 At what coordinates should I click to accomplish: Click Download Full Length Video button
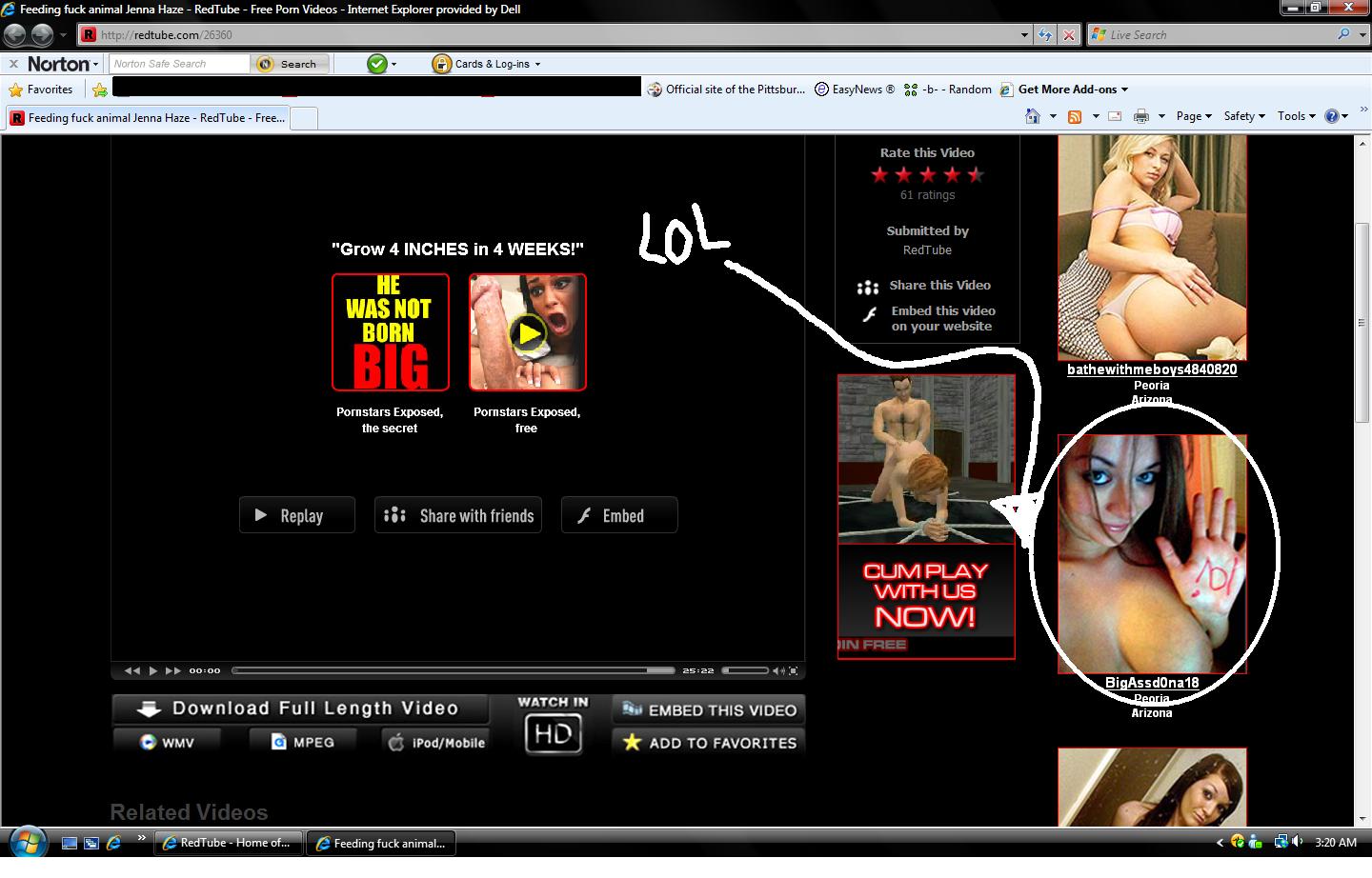300,708
